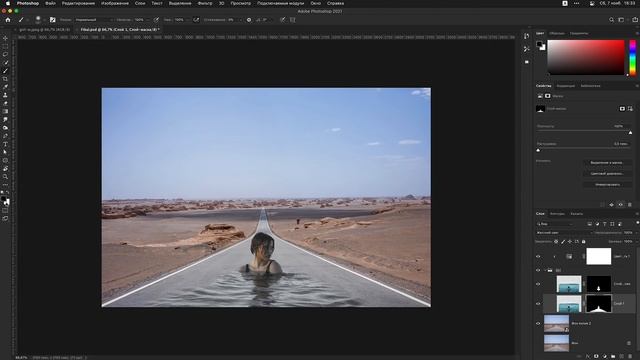
Task: Toggle lock image pixels brush icon
Action: 563,242
